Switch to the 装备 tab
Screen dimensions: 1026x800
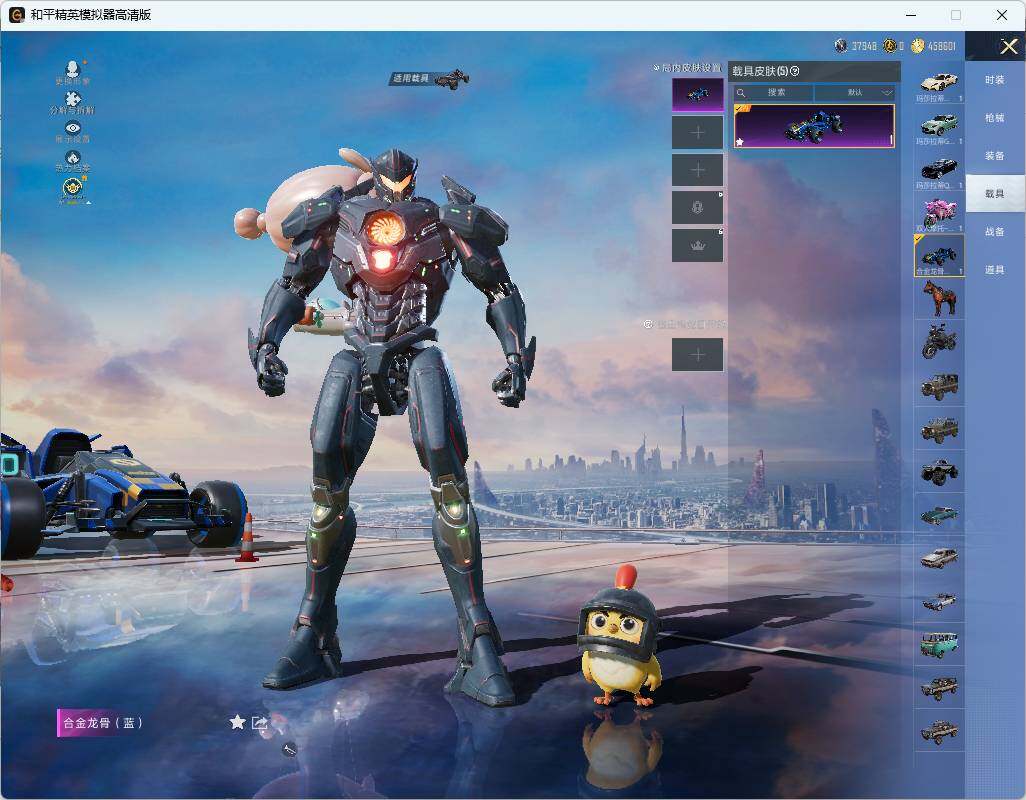coord(995,156)
